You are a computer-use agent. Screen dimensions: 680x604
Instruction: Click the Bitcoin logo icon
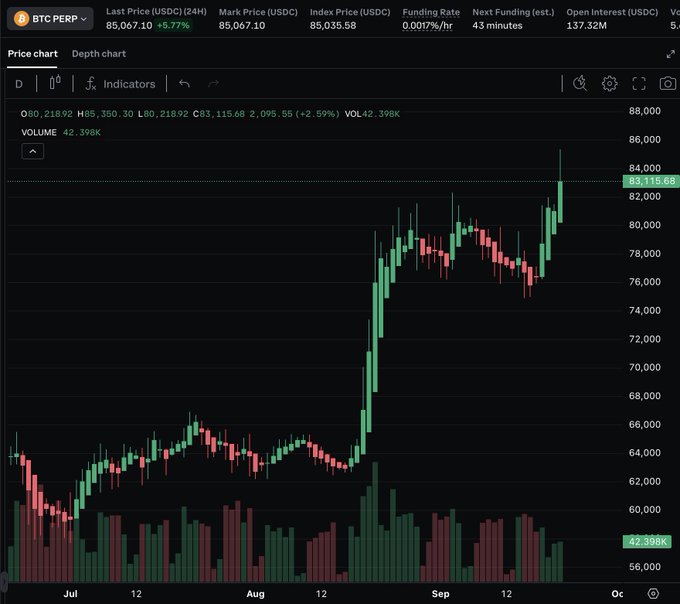point(21,19)
